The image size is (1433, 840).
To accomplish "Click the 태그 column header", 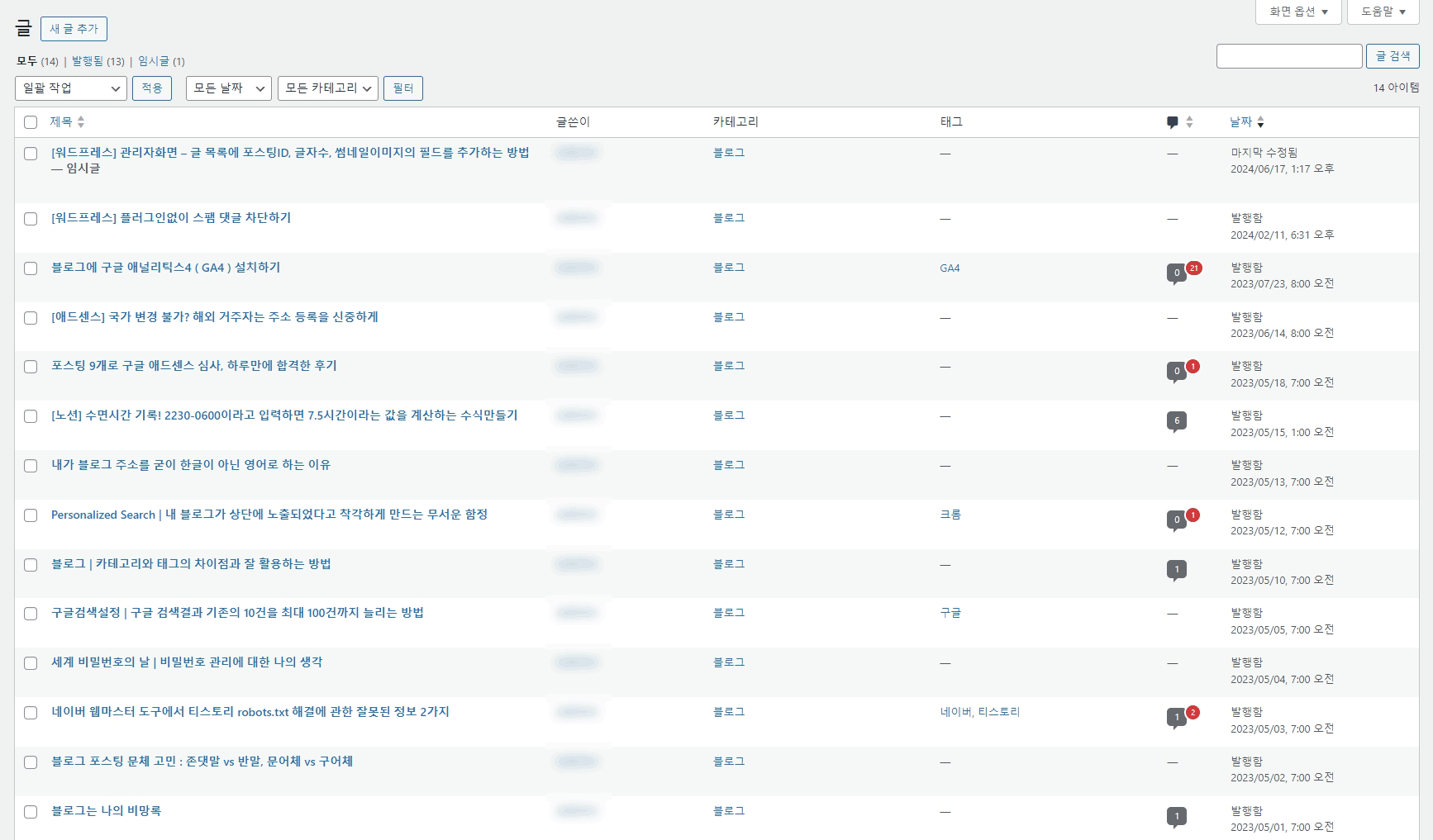I will 951,122.
